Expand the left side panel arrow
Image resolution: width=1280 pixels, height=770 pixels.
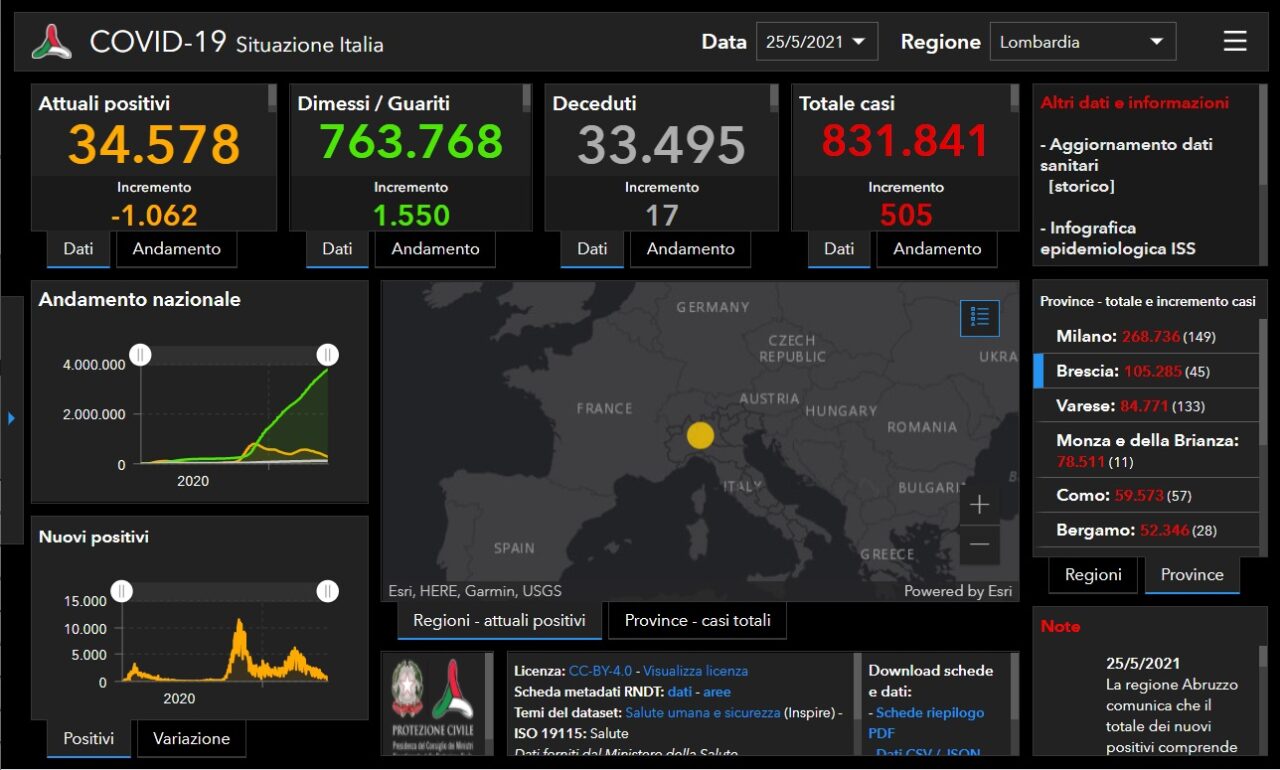tap(11, 418)
